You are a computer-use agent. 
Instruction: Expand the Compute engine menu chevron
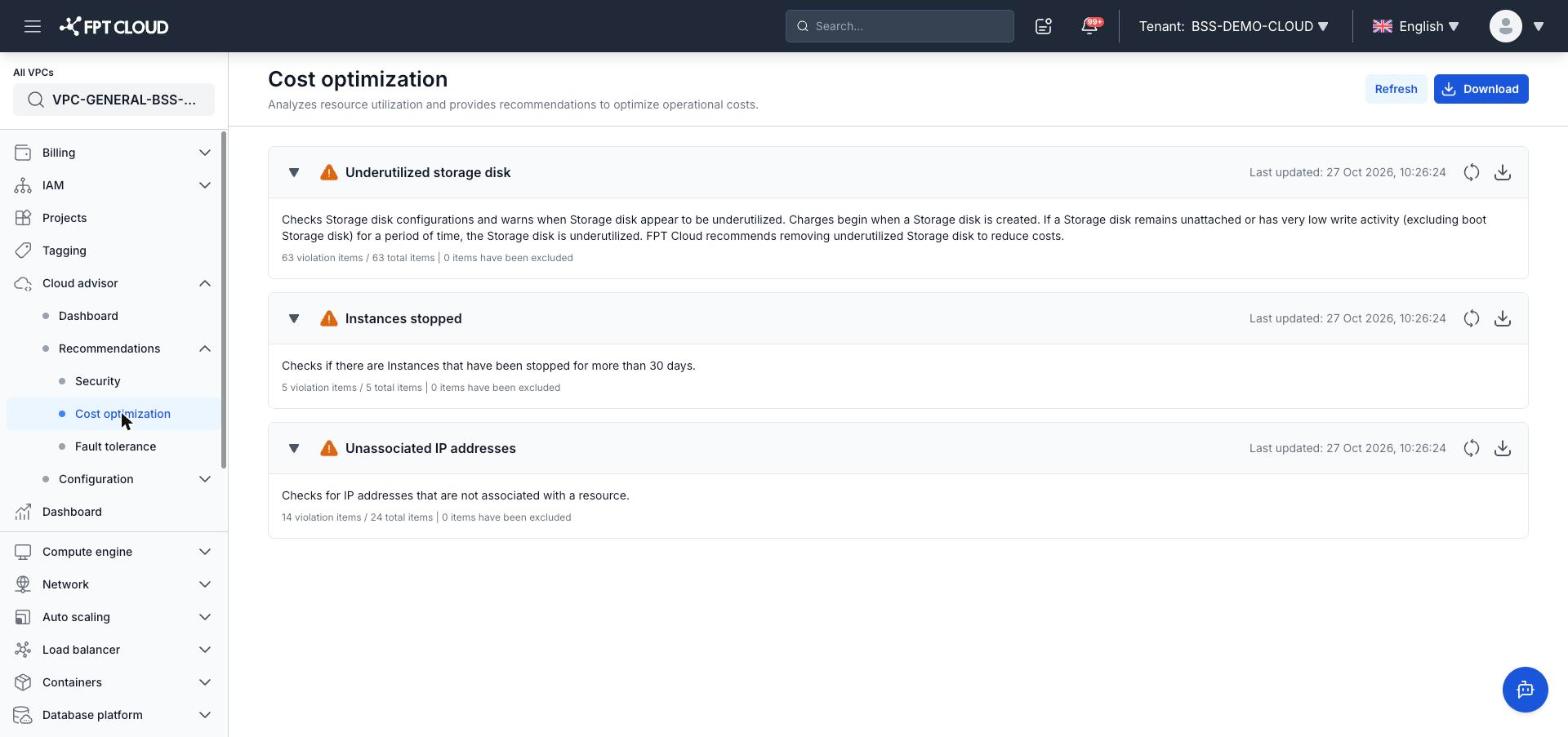[x=205, y=552]
